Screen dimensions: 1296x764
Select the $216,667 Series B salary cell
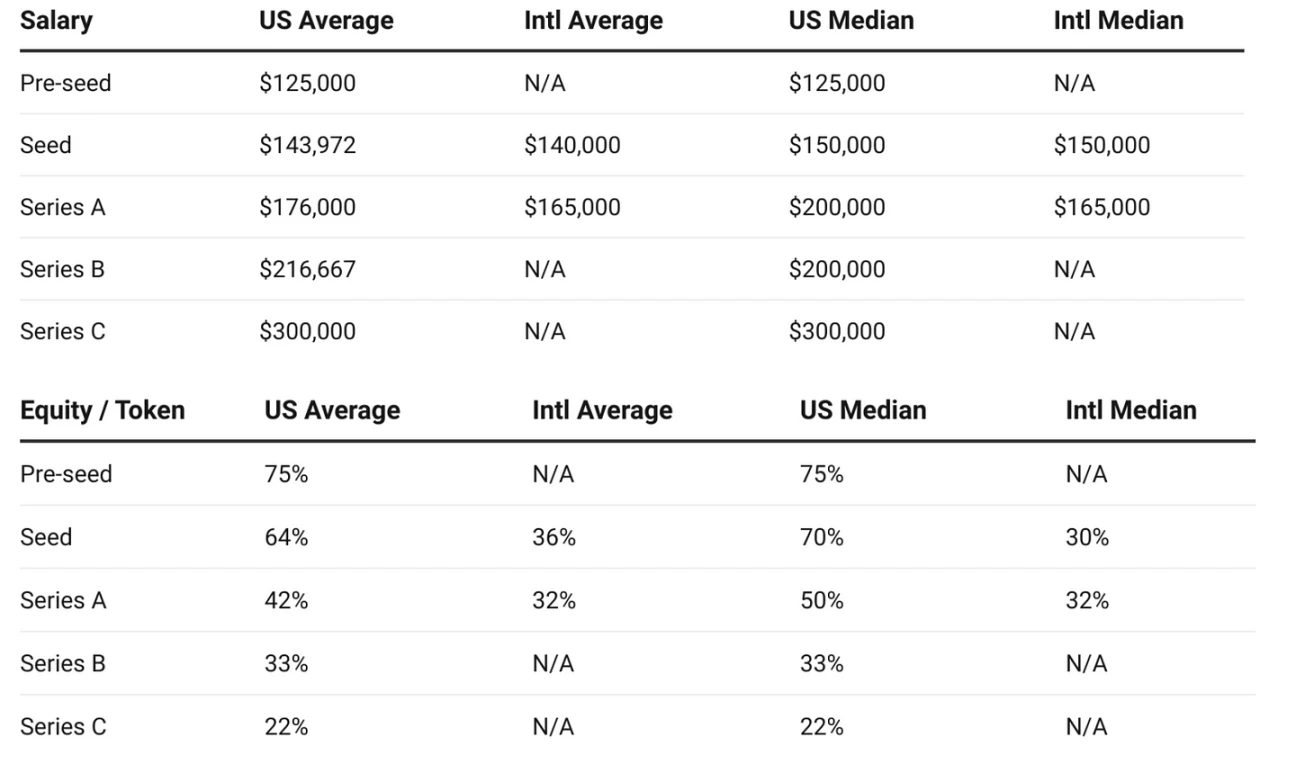pyautogui.click(x=307, y=269)
